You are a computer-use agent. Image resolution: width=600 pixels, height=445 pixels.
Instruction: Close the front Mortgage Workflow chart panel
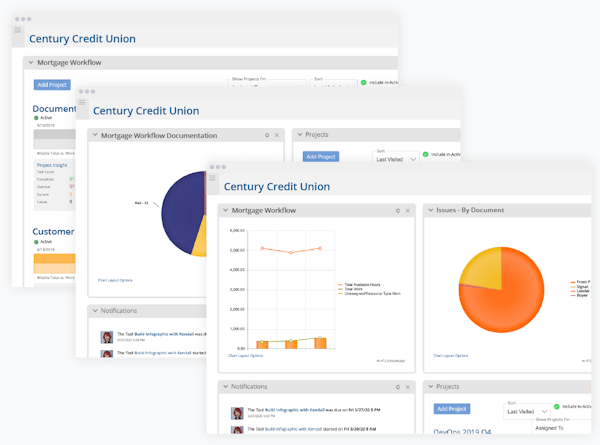(408, 211)
